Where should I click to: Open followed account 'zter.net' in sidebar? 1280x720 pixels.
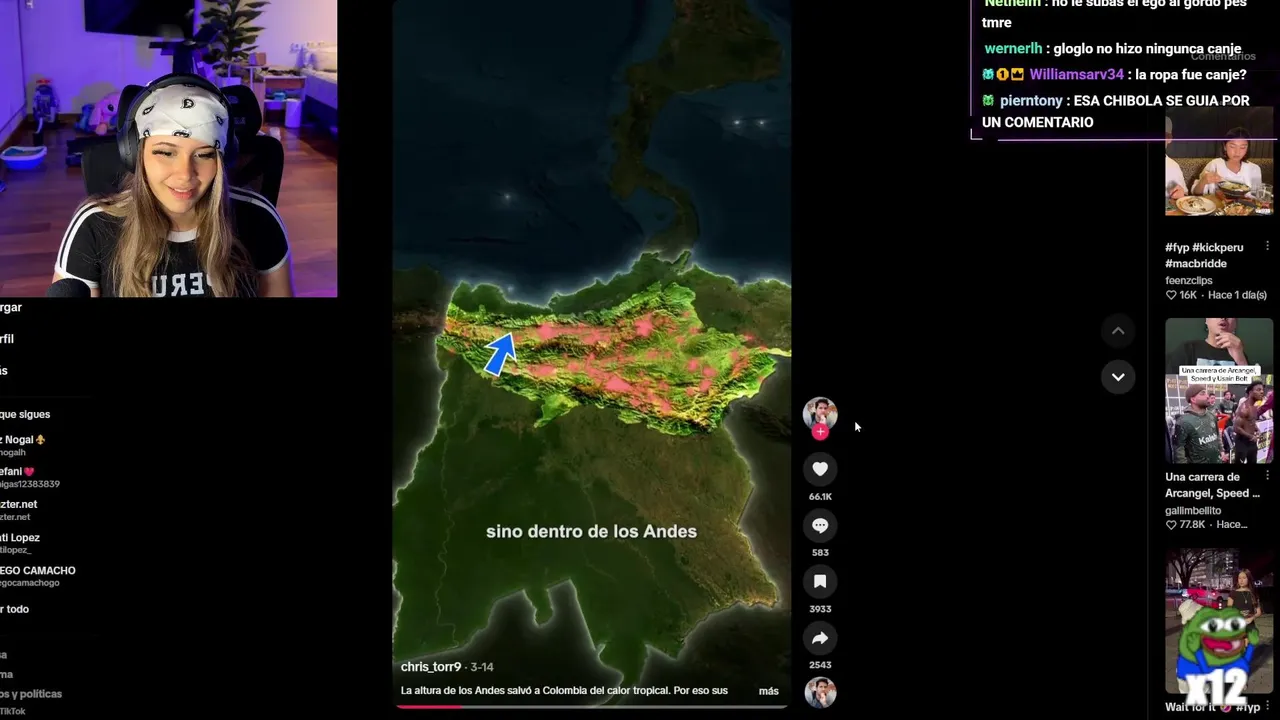point(19,510)
